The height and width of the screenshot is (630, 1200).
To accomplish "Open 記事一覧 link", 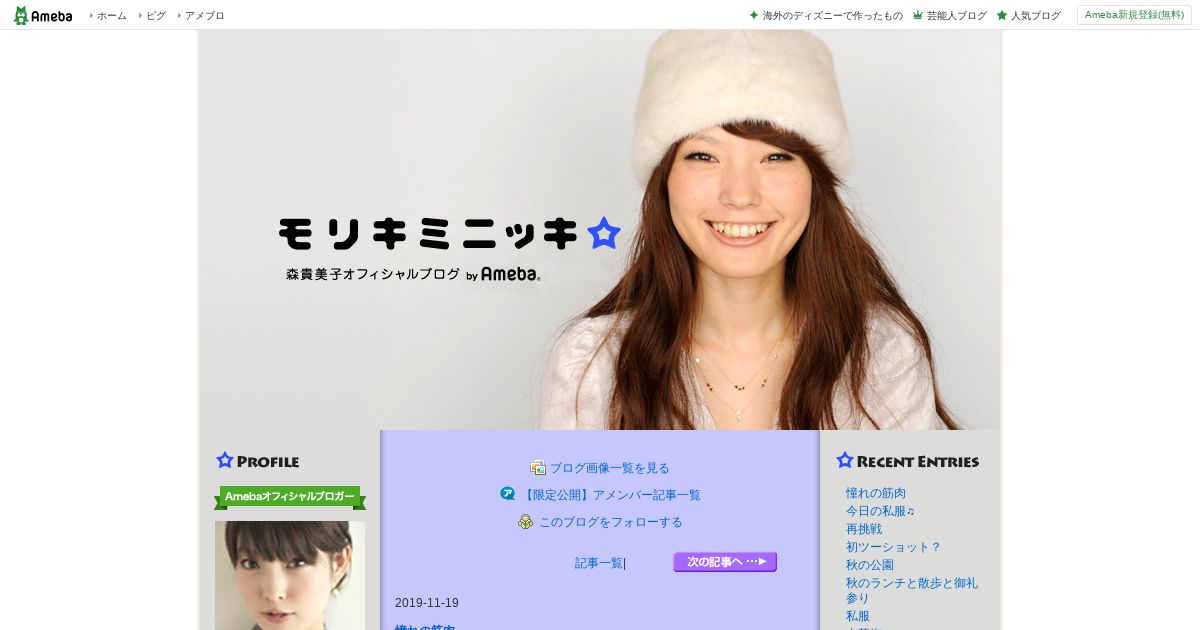I will [599, 563].
